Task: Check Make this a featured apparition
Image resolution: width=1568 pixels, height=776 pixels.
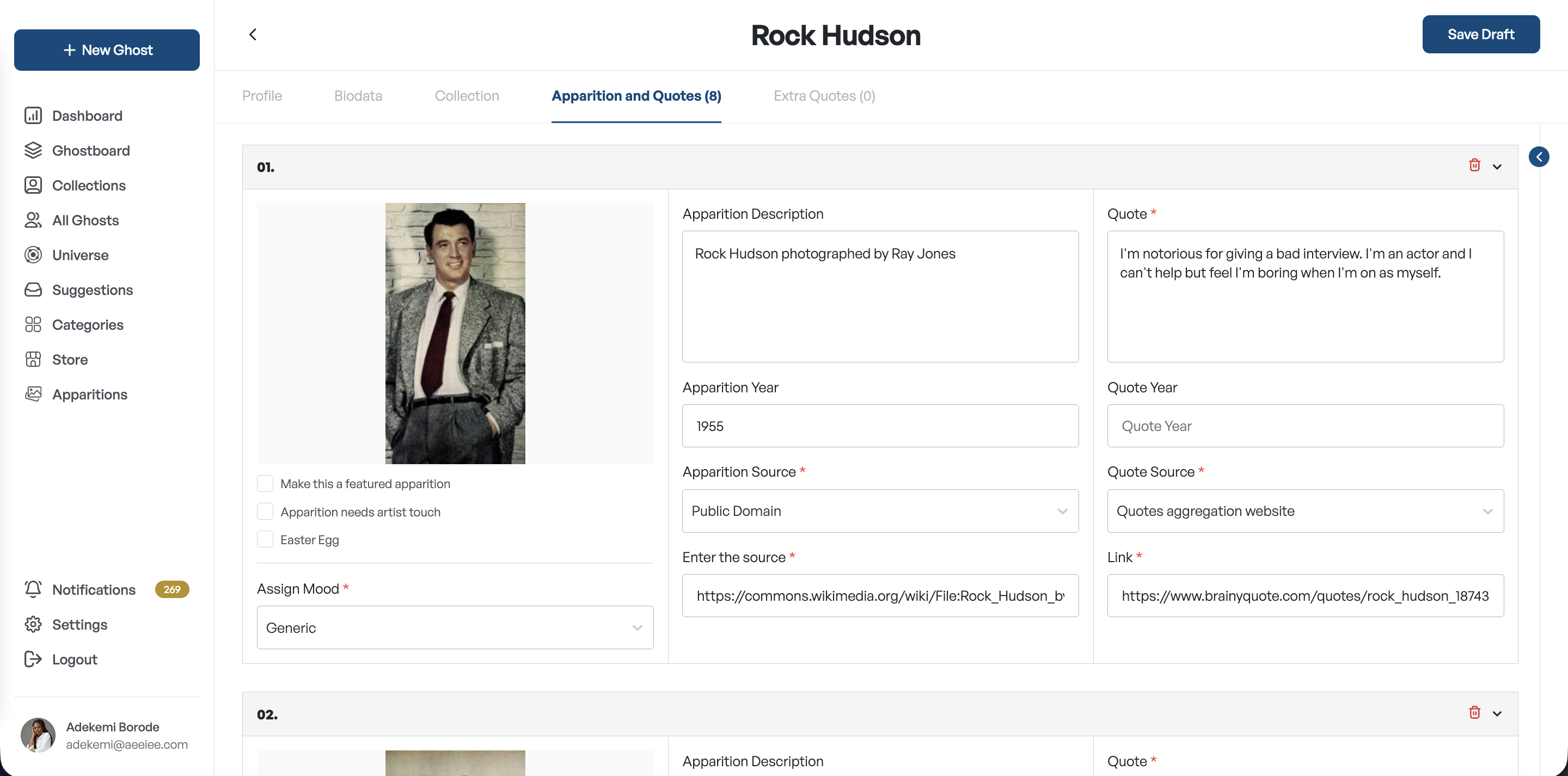Action: (265, 483)
